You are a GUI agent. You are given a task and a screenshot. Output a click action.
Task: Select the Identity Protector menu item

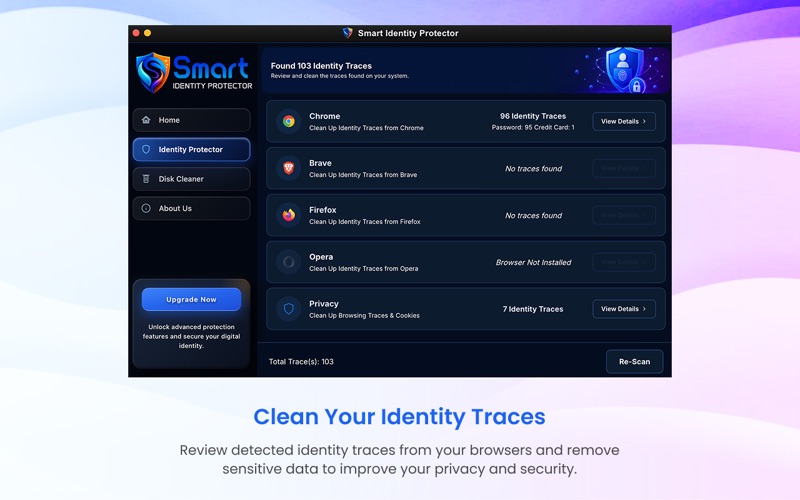[x=191, y=149]
